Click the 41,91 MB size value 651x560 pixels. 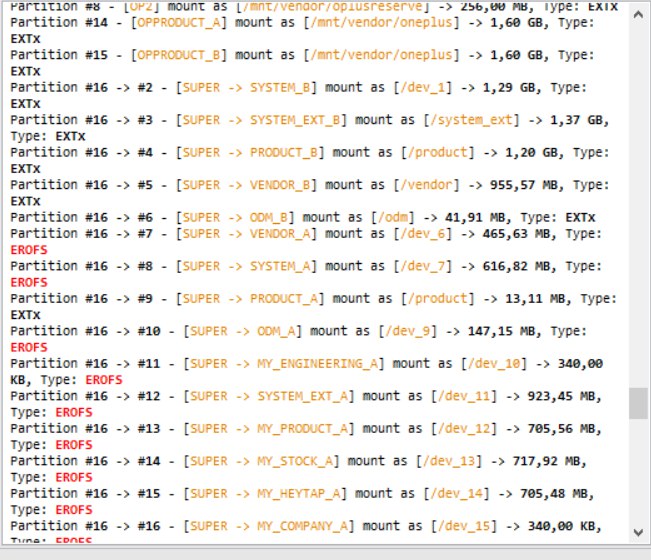[475, 217]
